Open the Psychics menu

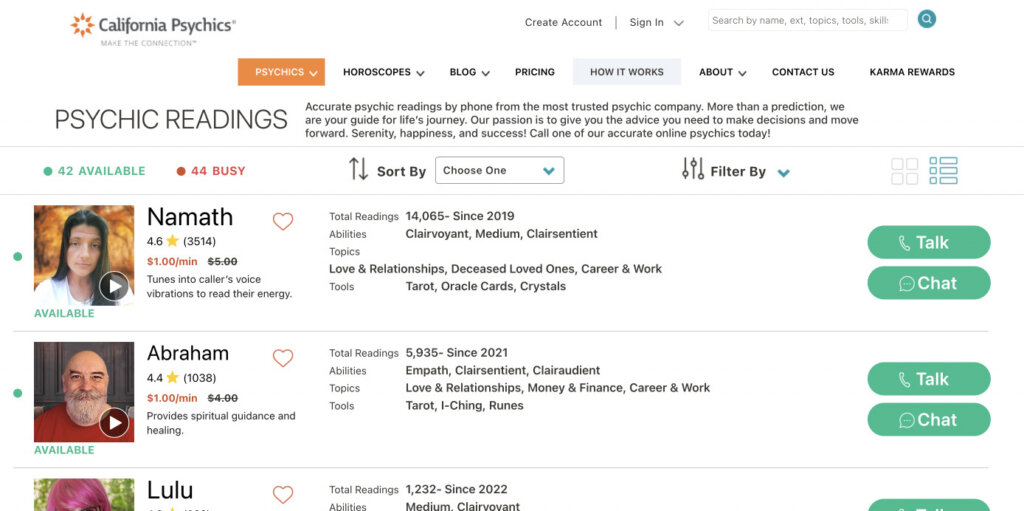[281, 72]
